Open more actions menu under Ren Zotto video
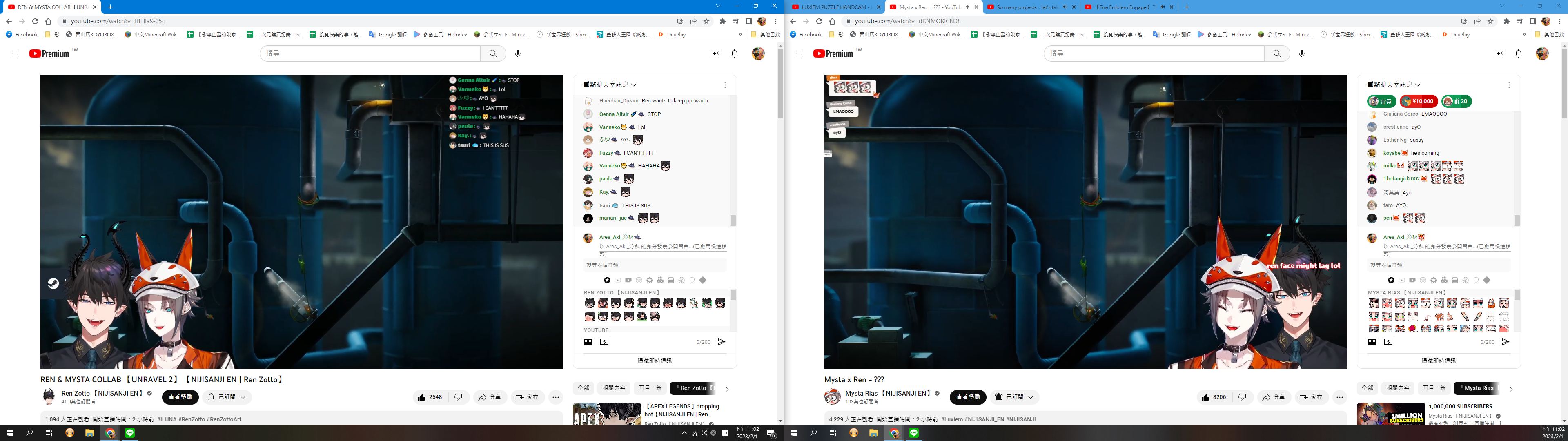 click(x=556, y=397)
